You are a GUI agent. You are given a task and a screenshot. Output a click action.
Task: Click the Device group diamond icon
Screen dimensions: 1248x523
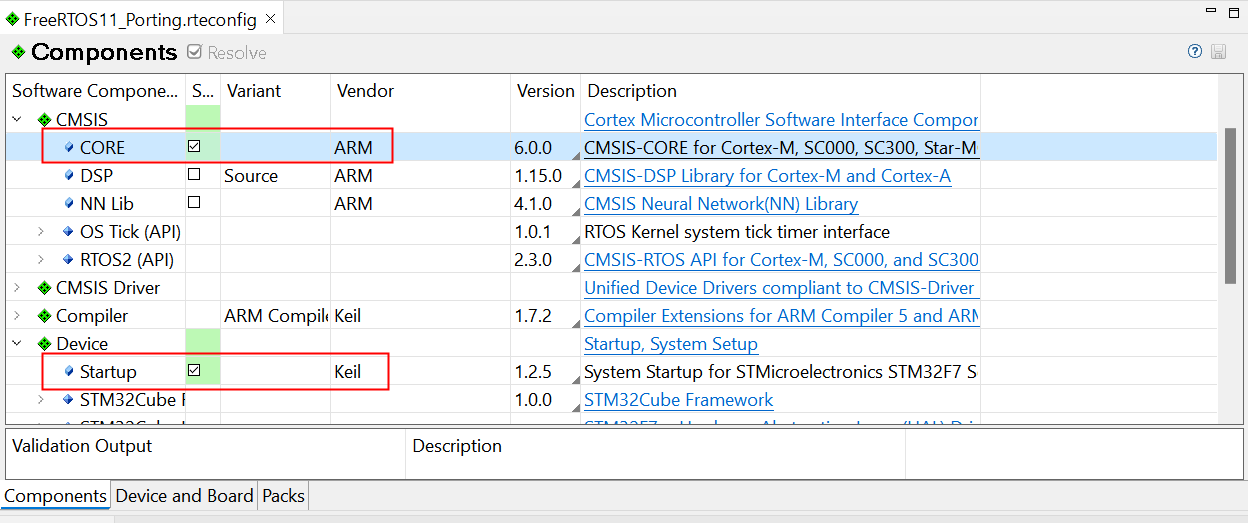(44, 344)
